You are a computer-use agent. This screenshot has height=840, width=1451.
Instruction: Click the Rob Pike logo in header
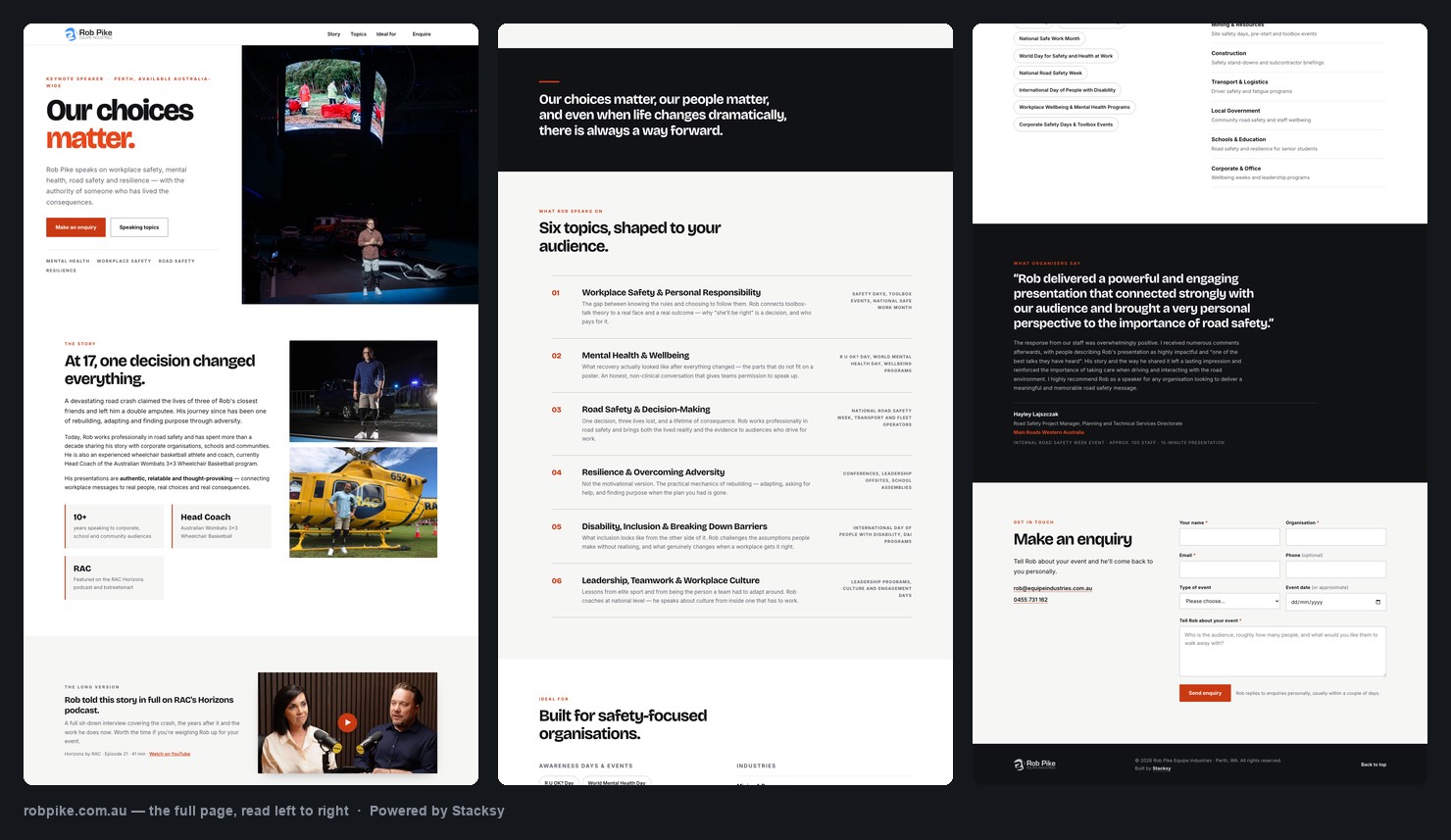(x=88, y=33)
